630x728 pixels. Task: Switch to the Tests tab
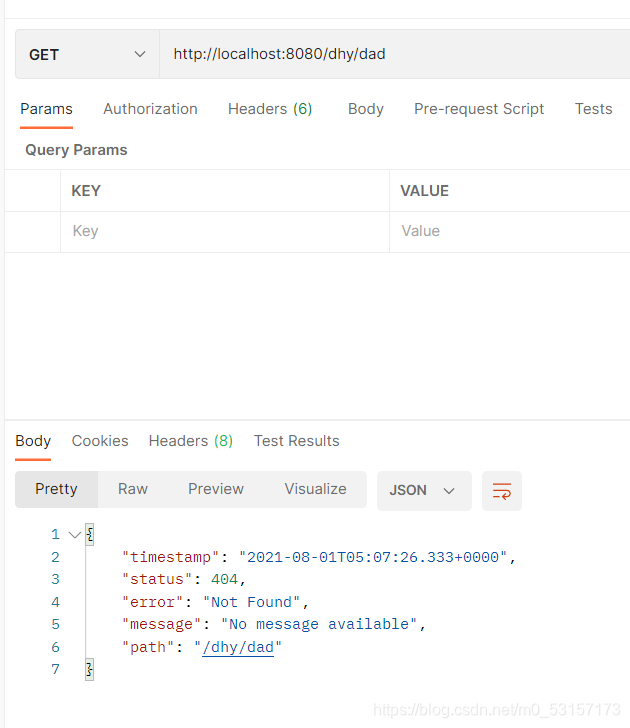coord(593,109)
